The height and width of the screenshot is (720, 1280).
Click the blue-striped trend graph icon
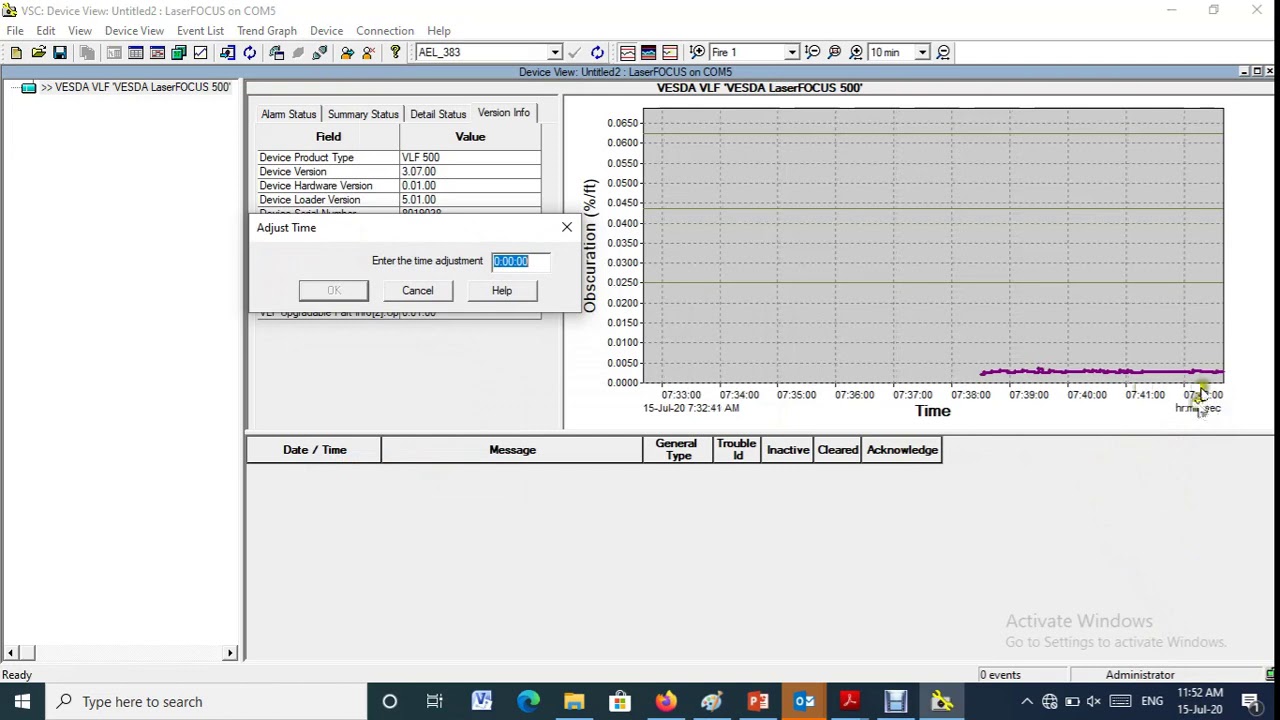pos(648,52)
